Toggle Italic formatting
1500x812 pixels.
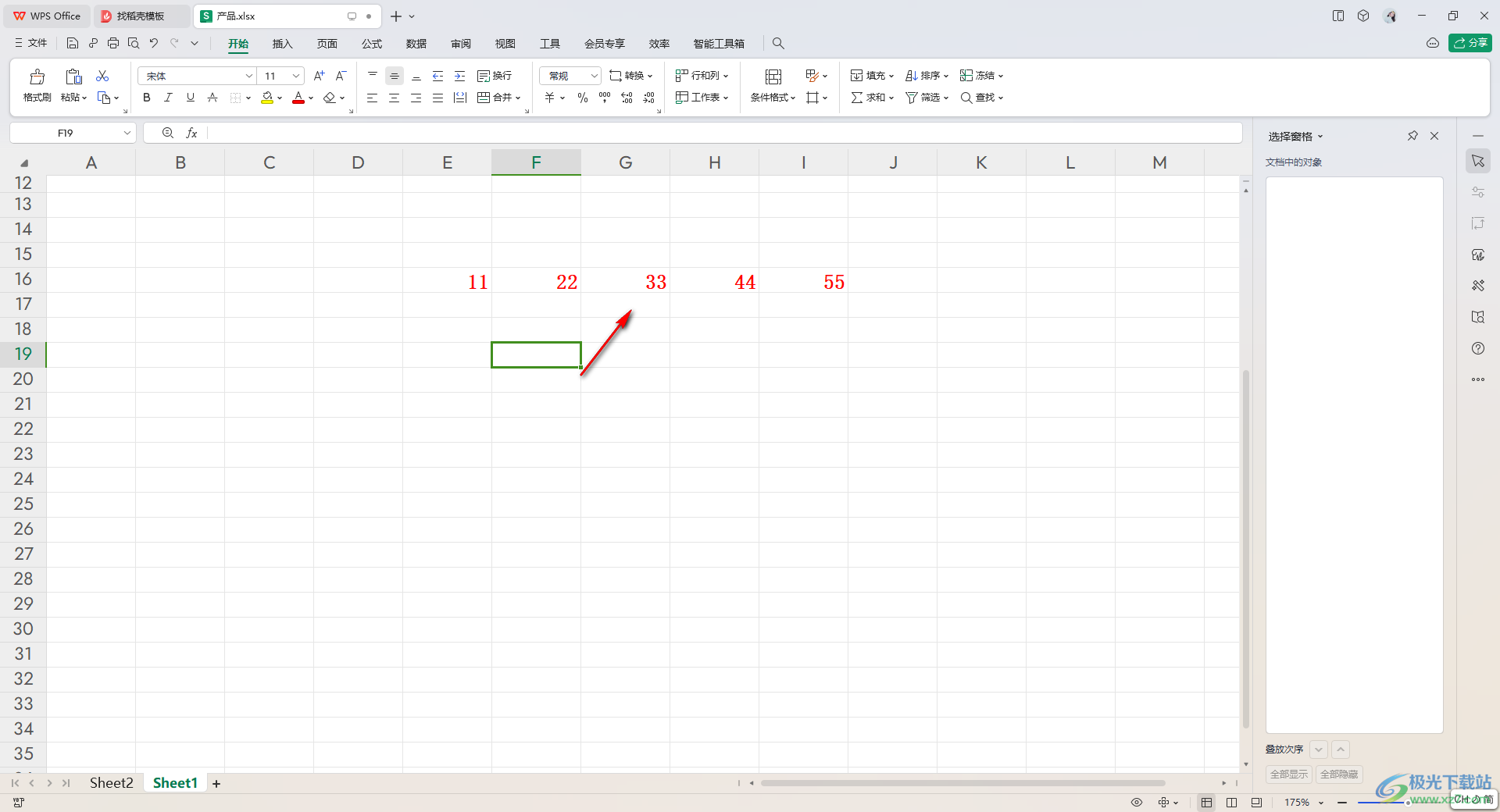[x=168, y=98]
